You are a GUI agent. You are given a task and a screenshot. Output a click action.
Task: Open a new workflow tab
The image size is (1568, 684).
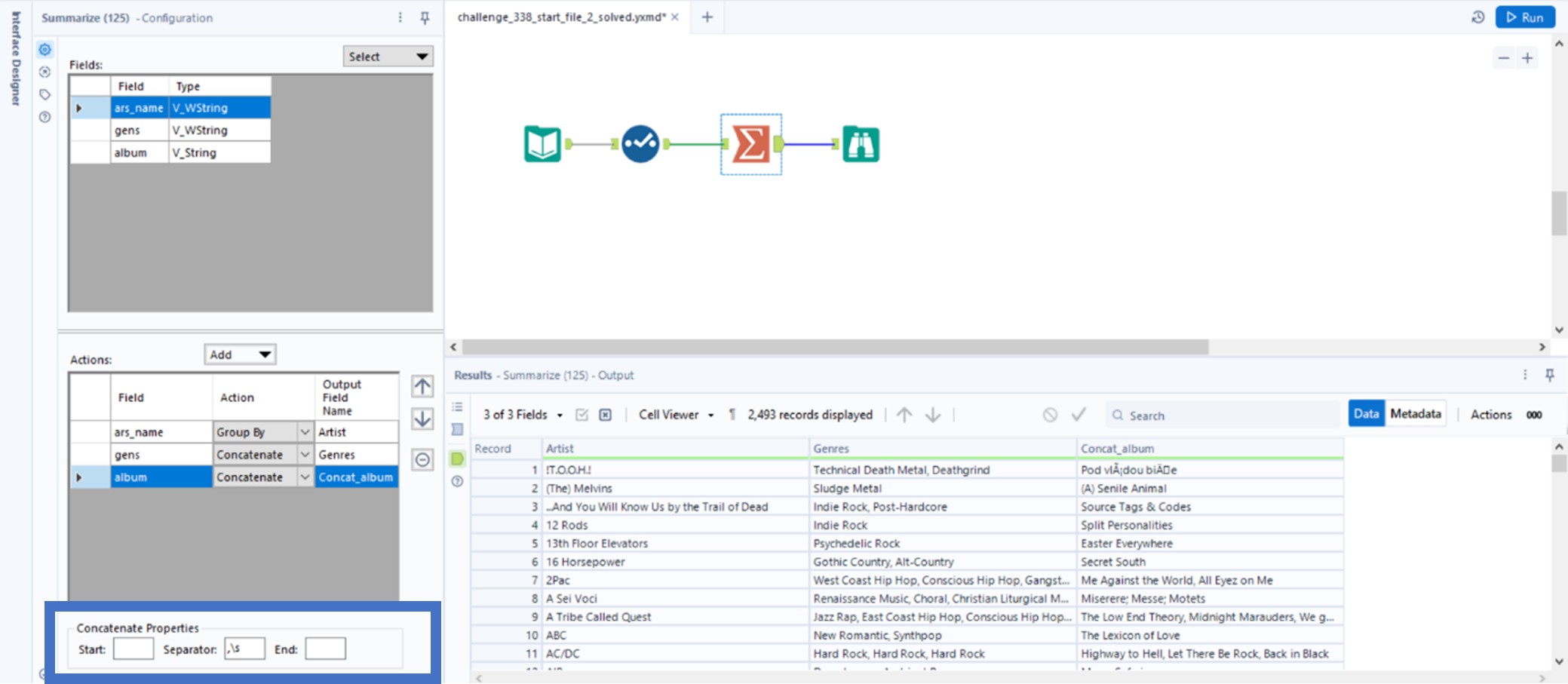click(707, 17)
